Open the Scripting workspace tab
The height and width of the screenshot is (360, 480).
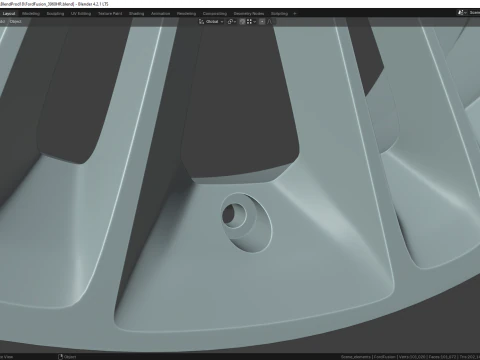click(x=279, y=14)
